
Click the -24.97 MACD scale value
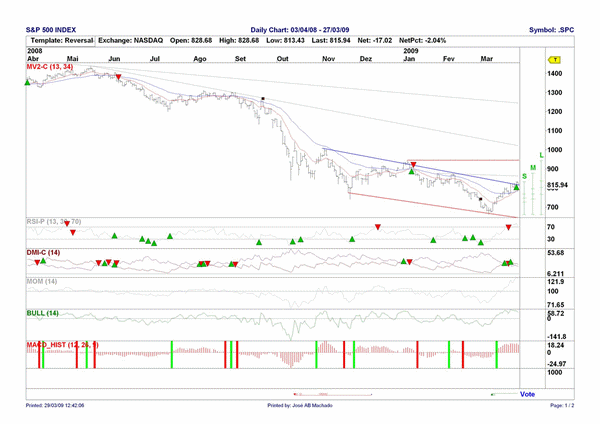coord(556,364)
